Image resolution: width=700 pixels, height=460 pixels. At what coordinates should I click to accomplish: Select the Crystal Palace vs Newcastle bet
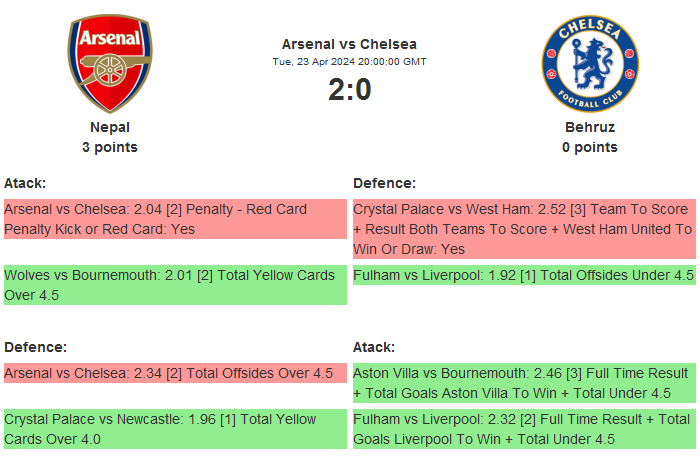pos(175,429)
